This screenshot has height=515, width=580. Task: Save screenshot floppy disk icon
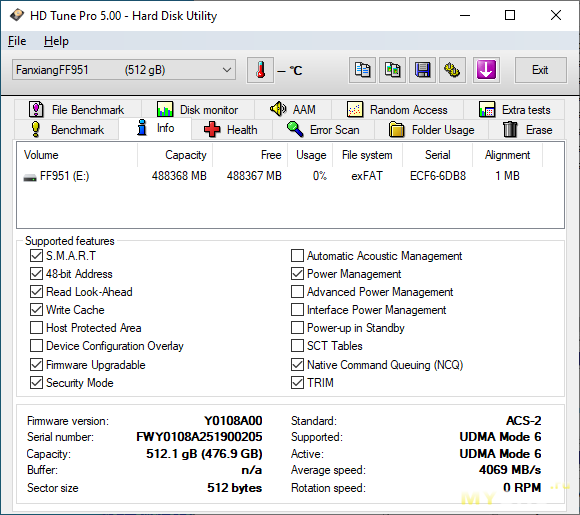422,70
